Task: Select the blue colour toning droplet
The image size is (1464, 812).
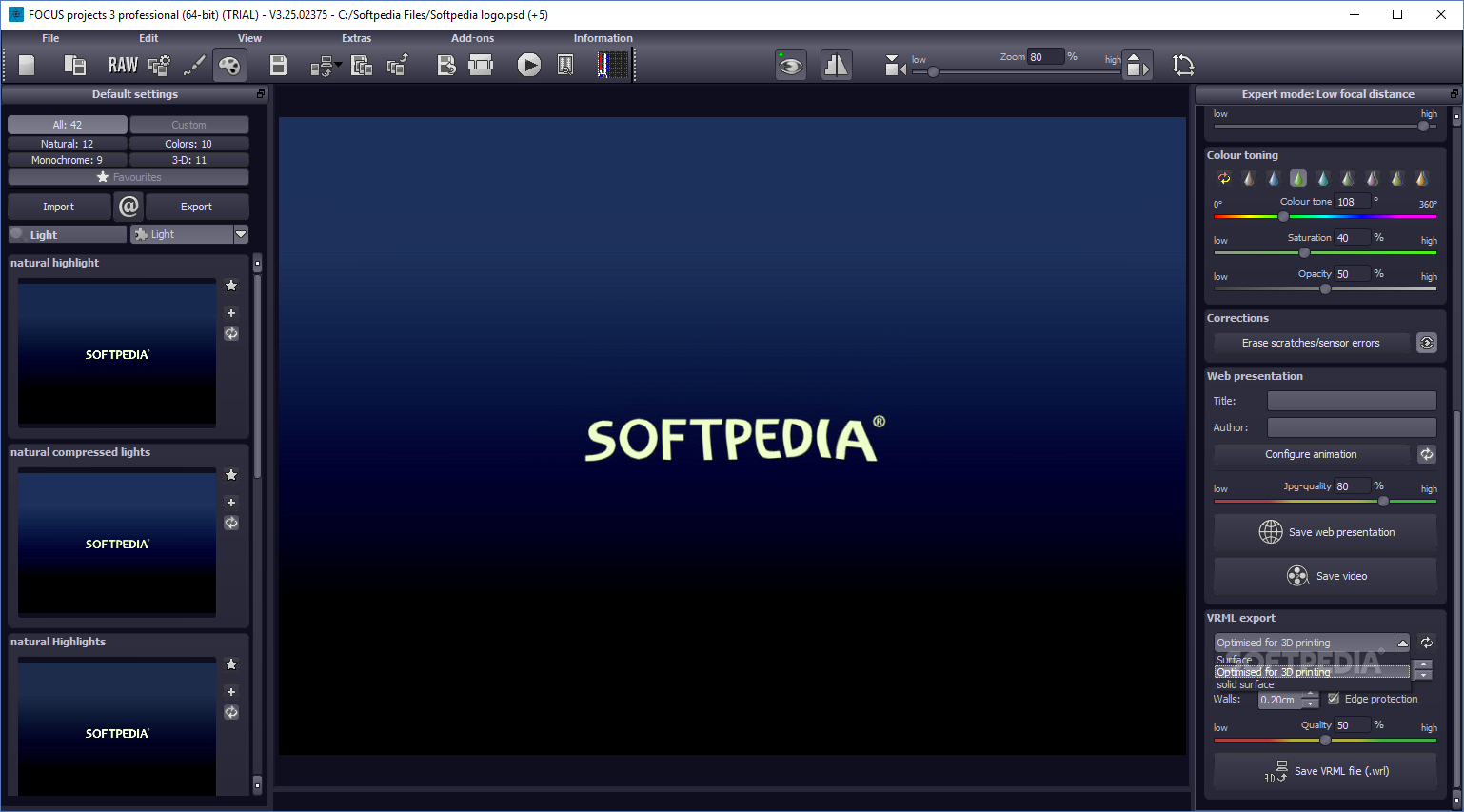Action: click(1274, 178)
